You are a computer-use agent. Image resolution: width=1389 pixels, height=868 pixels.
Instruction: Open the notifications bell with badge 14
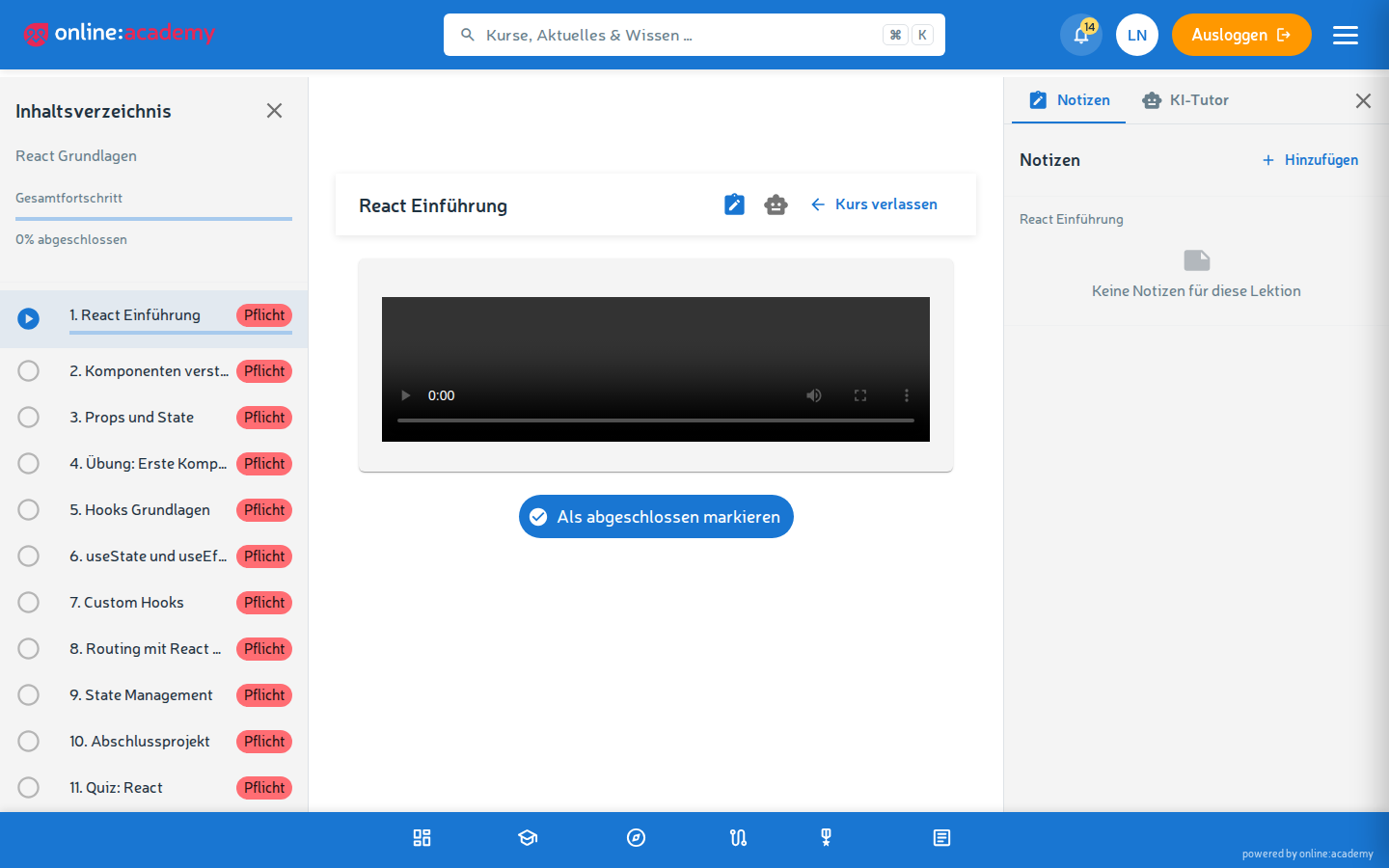point(1081,35)
